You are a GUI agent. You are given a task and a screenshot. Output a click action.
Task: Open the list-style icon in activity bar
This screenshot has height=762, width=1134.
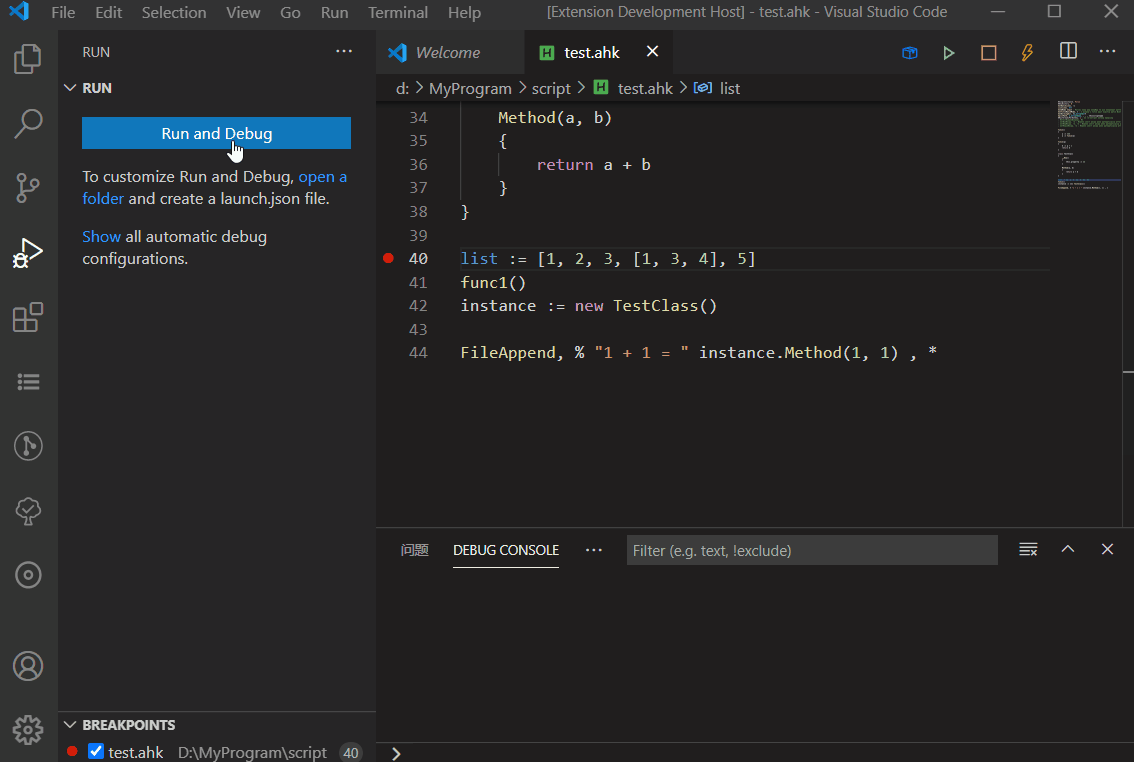[x=28, y=382]
